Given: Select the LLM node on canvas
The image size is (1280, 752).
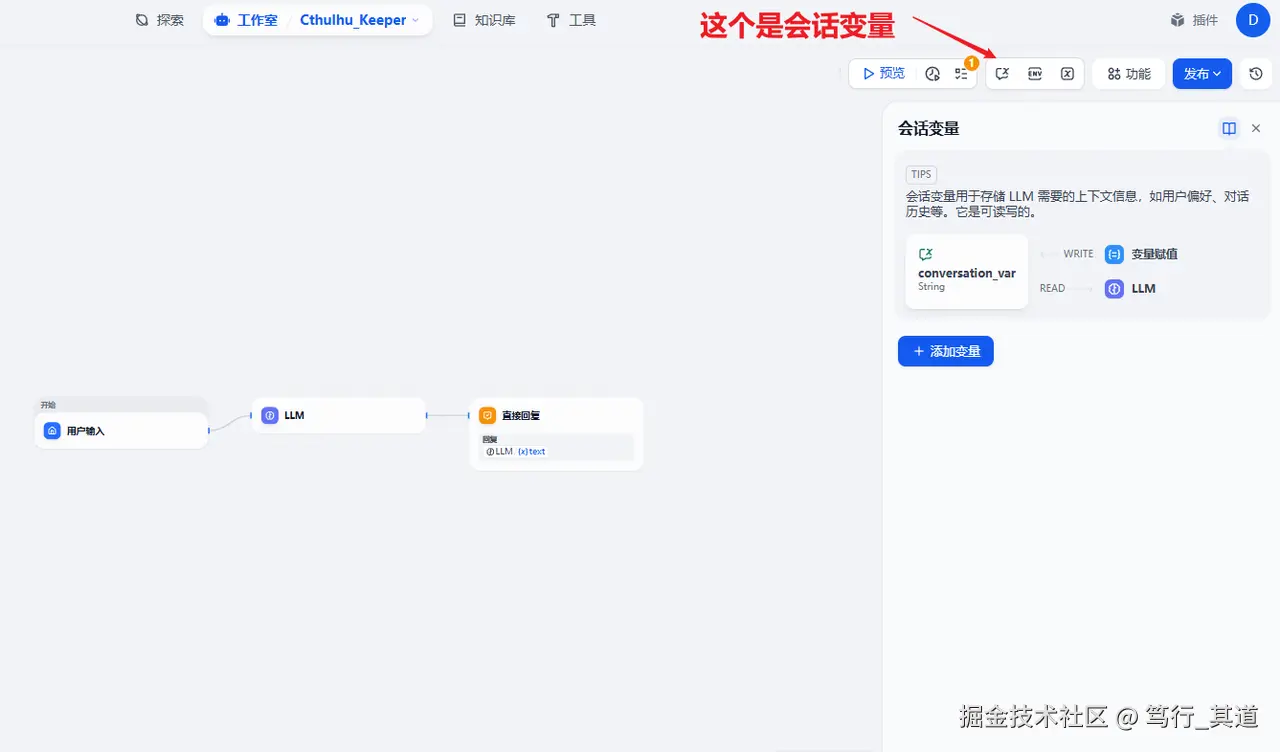Looking at the screenshot, I should pos(338,415).
